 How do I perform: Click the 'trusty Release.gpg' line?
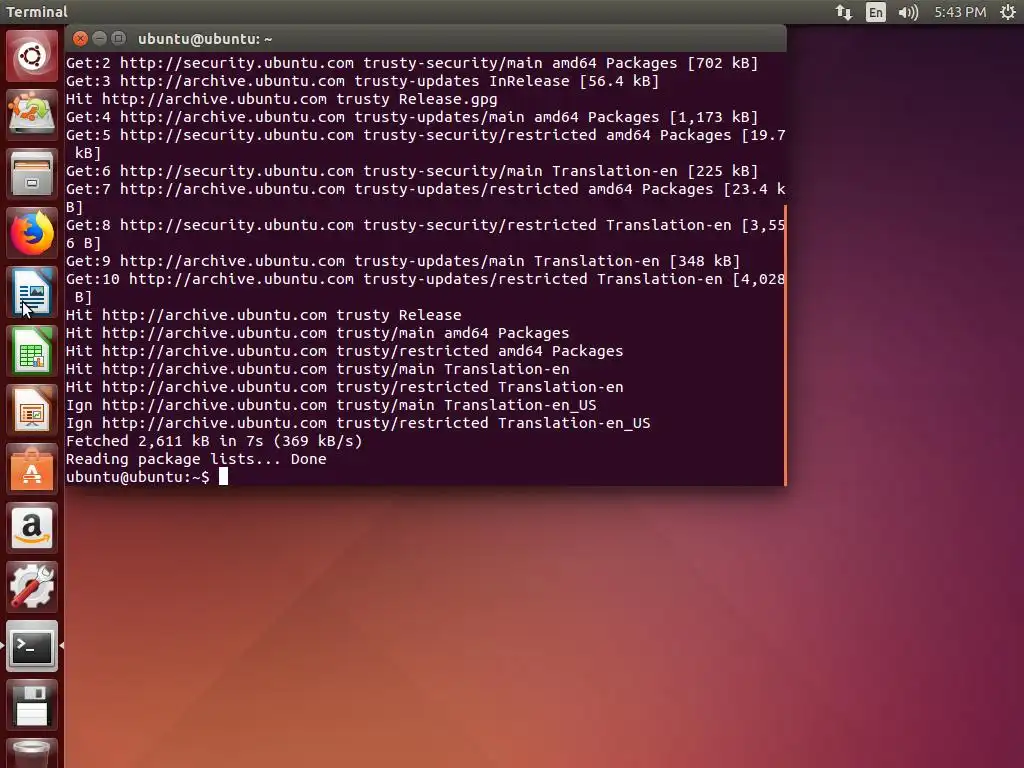[x=281, y=99]
